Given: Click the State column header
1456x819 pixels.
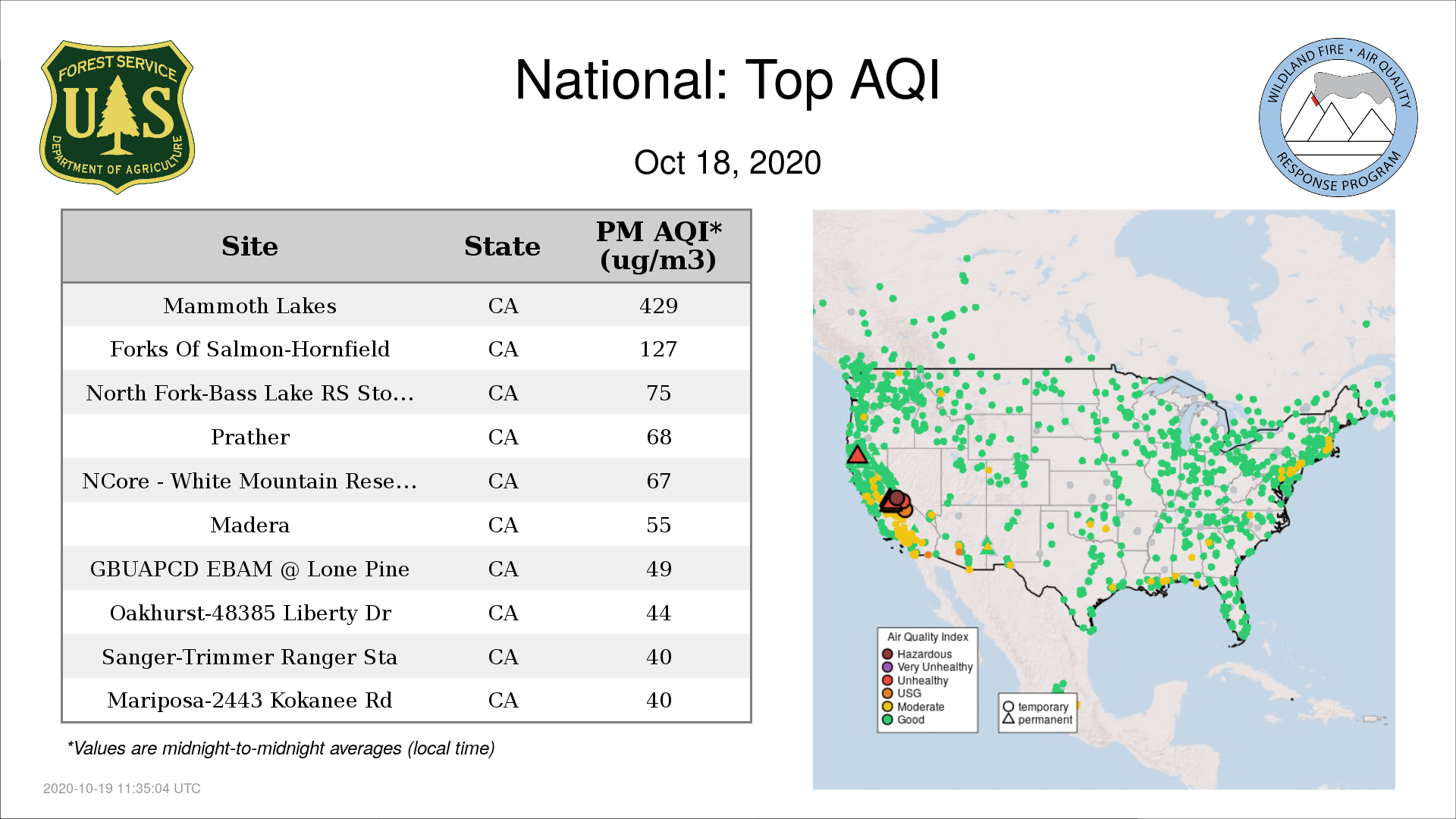Looking at the screenshot, I should 502,246.
